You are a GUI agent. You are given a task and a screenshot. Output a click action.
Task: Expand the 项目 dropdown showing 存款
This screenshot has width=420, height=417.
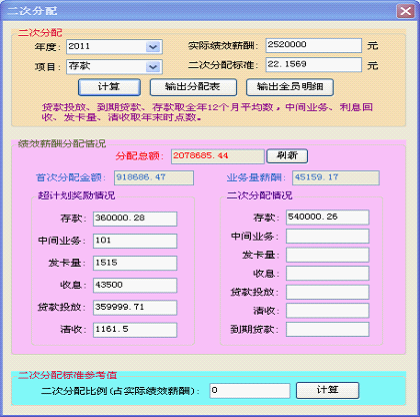[153, 67]
